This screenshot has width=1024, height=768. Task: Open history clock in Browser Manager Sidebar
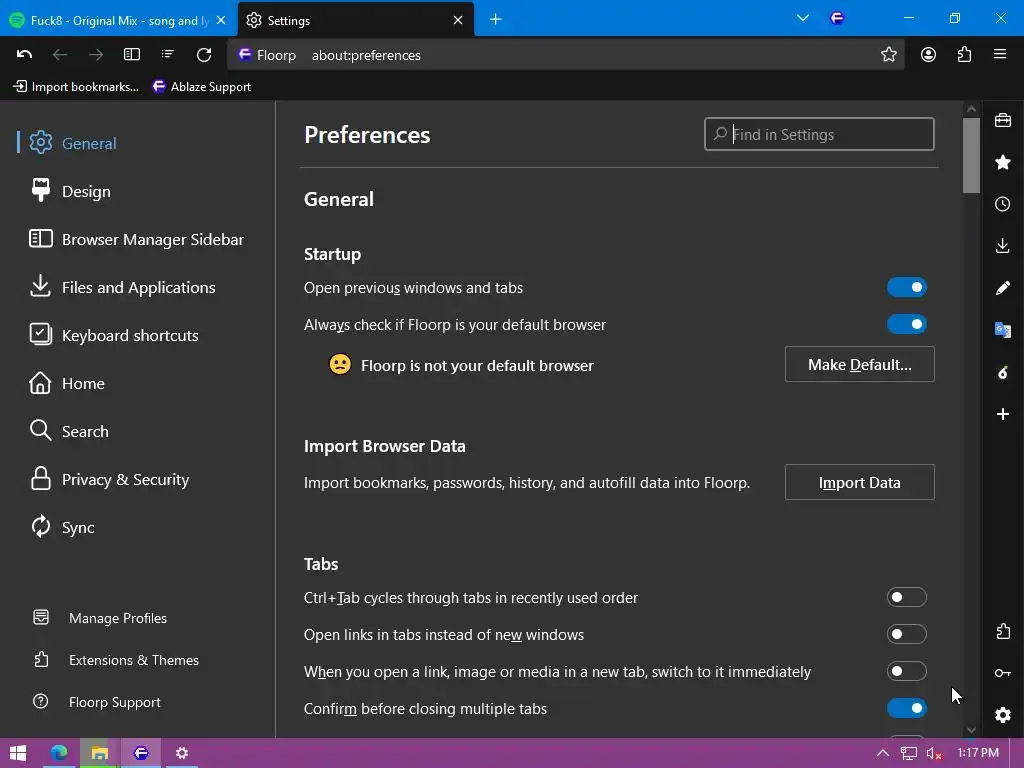[x=1002, y=204]
